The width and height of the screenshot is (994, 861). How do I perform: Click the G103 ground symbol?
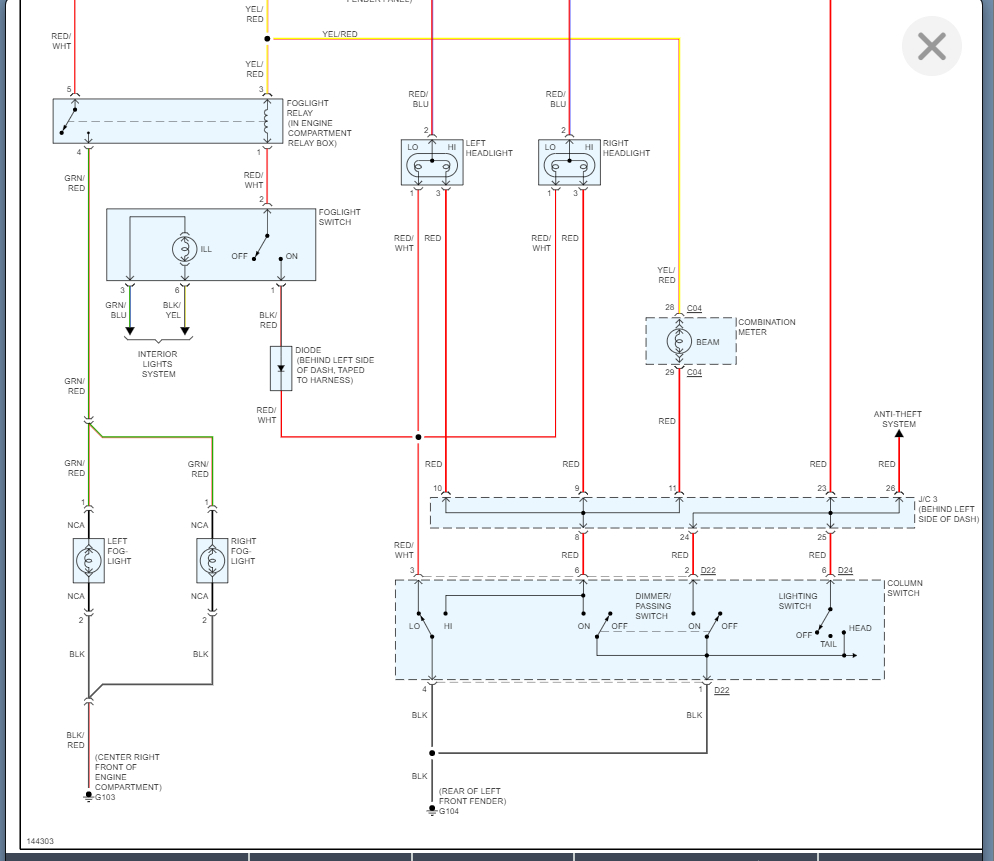(89, 796)
